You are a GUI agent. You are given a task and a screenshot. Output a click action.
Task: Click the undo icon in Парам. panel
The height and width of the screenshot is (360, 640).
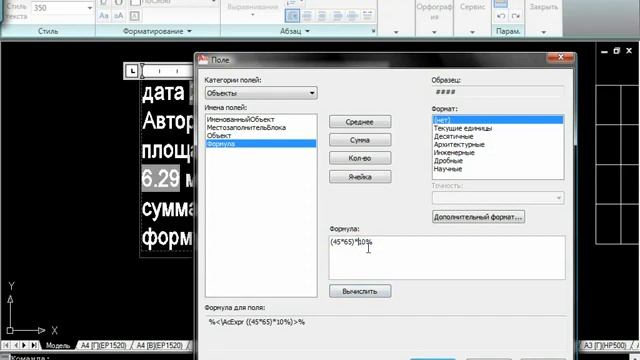point(501,16)
